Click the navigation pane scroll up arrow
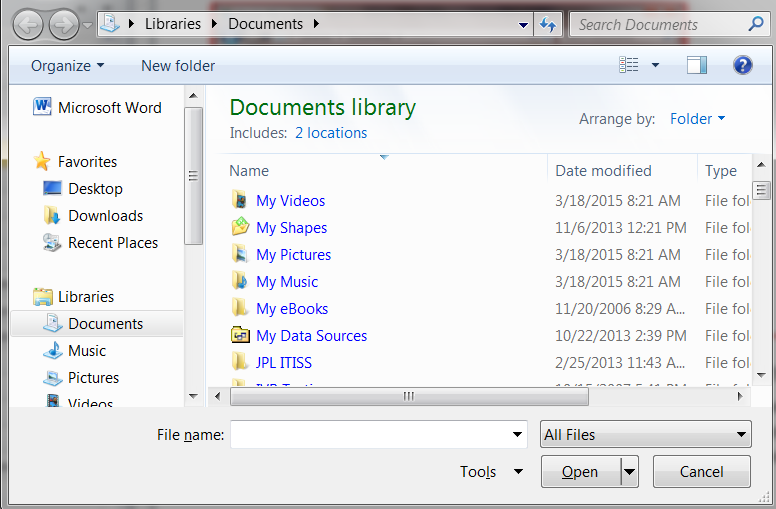 pyautogui.click(x=194, y=96)
